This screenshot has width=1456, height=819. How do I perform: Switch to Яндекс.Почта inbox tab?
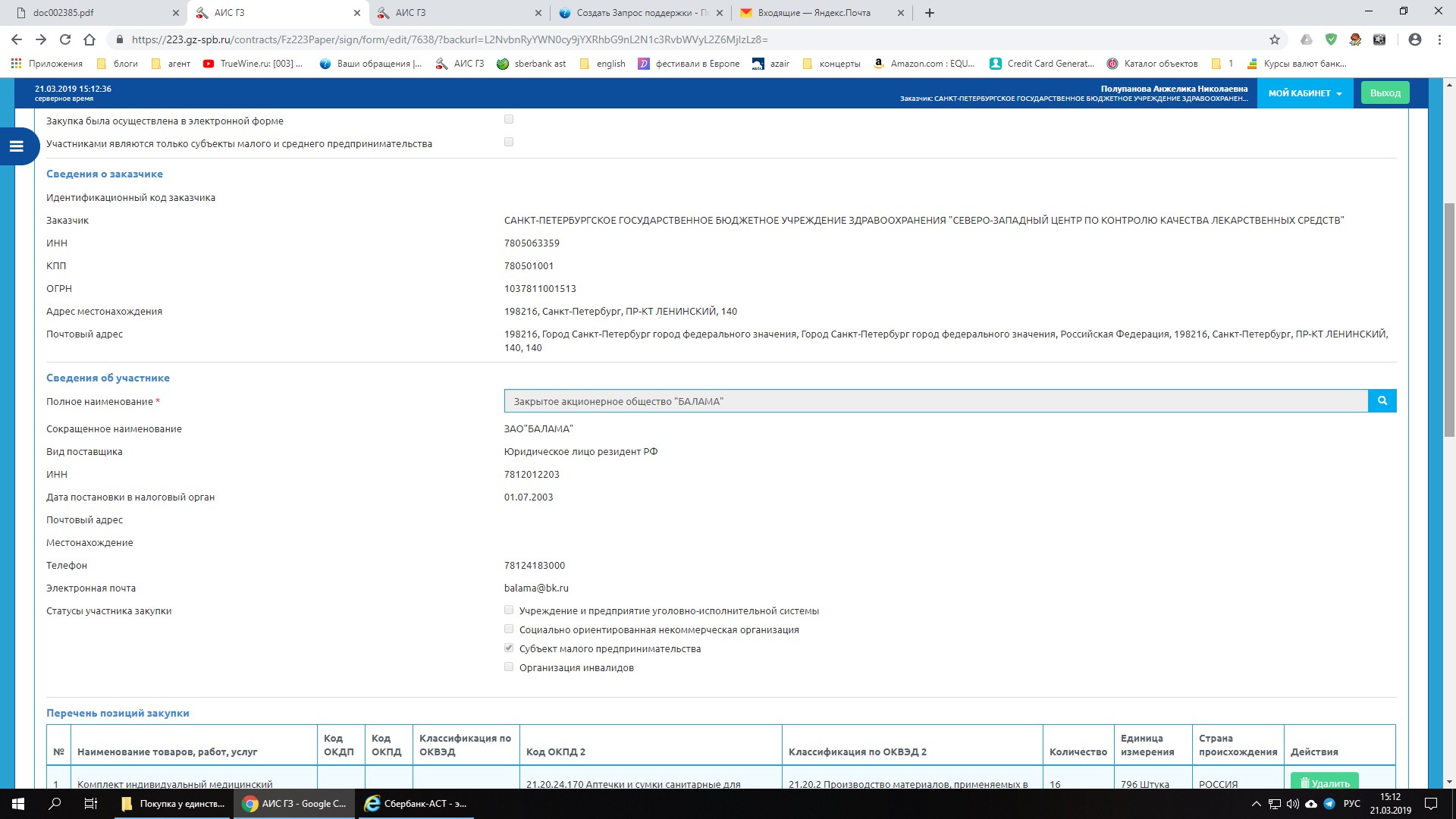click(814, 13)
